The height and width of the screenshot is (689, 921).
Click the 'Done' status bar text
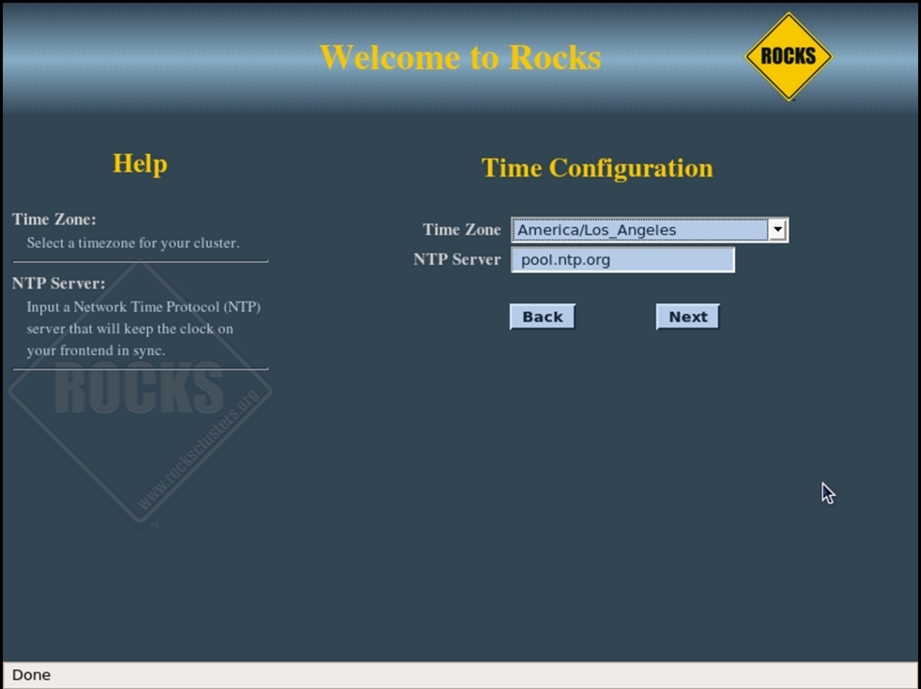pyautogui.click(x=31, y=675)
